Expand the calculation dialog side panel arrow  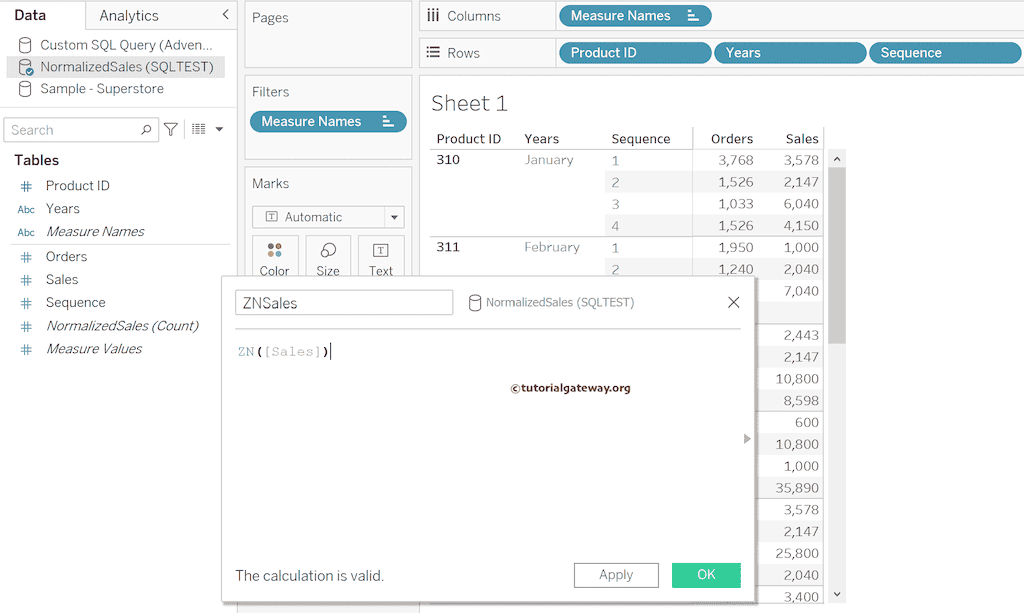(746, 437)
